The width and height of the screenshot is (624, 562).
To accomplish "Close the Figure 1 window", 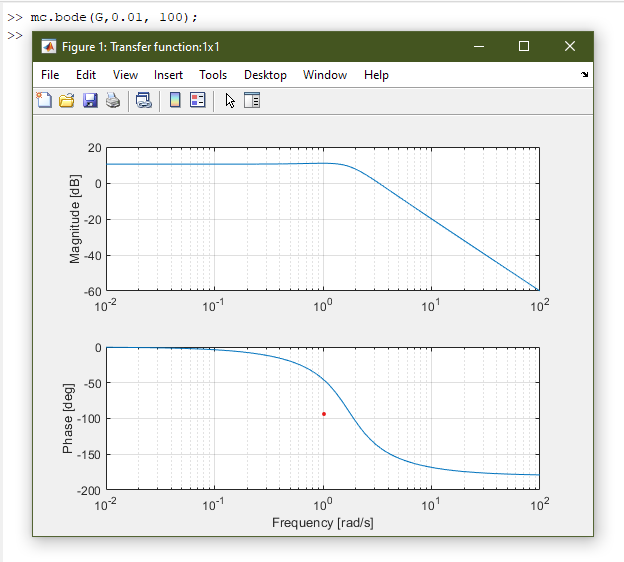I will pyautogui.click(x=570, y=47).
